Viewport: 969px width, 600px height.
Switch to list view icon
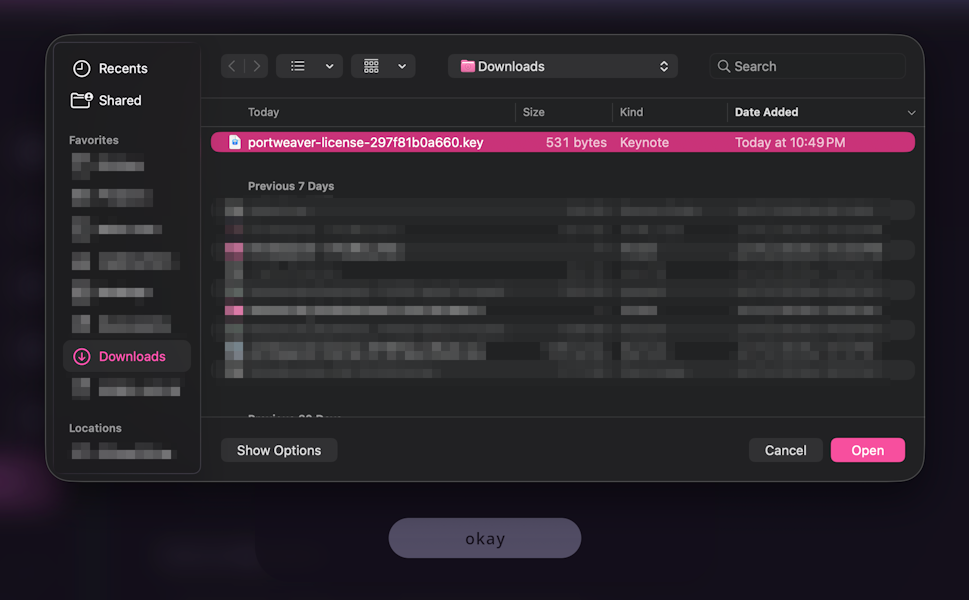(298, 66)
